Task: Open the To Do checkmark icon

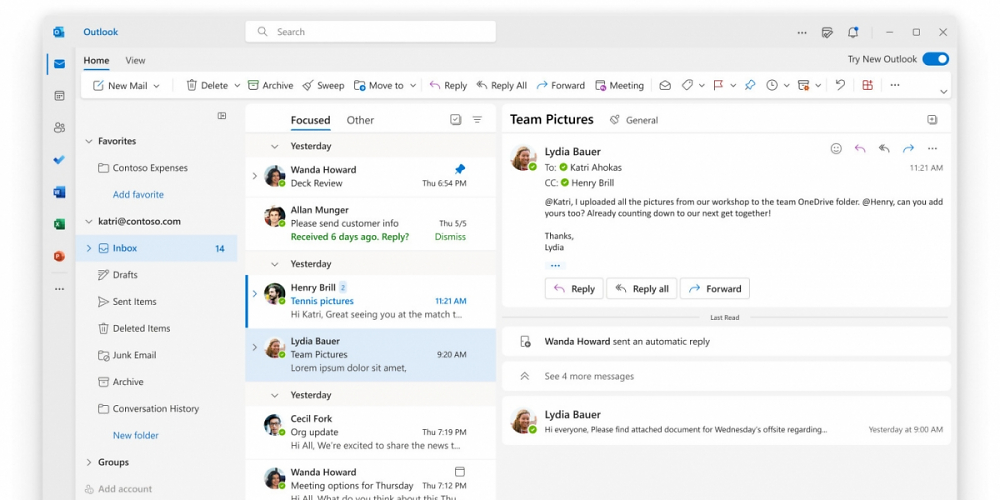Action: (59, 159)
